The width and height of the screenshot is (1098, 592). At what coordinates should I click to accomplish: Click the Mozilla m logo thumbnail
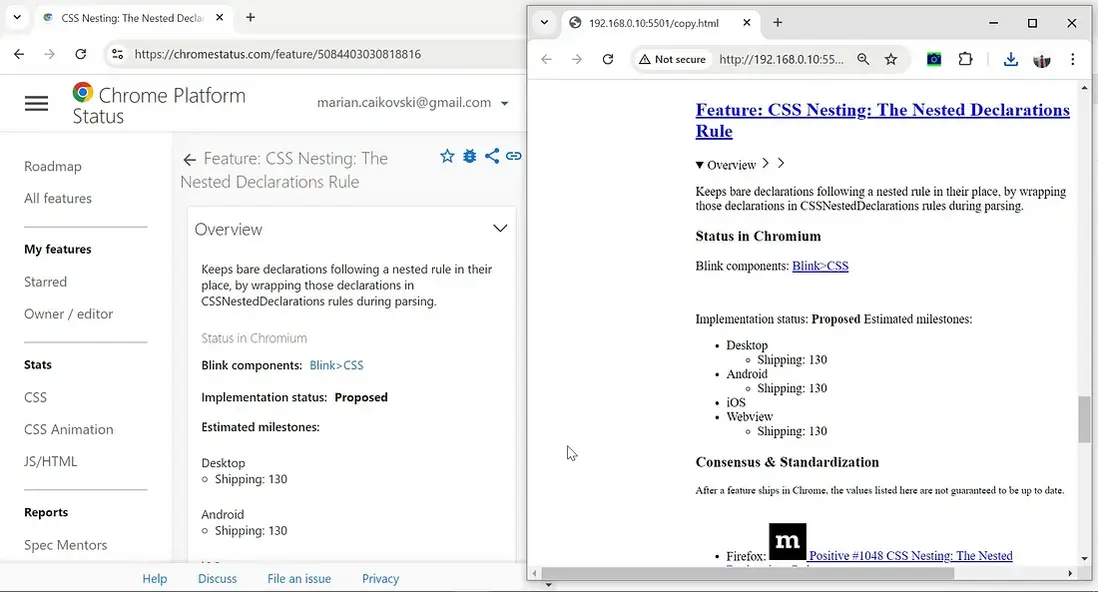click(787, 542)
